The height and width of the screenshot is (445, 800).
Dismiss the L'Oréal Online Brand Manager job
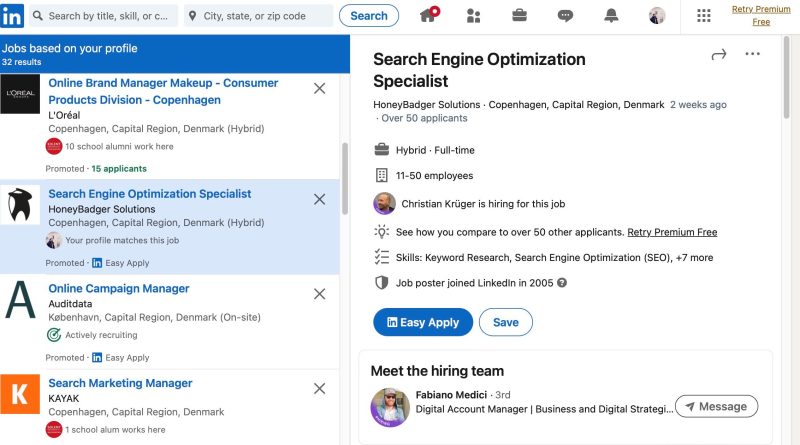coord(319,88)
